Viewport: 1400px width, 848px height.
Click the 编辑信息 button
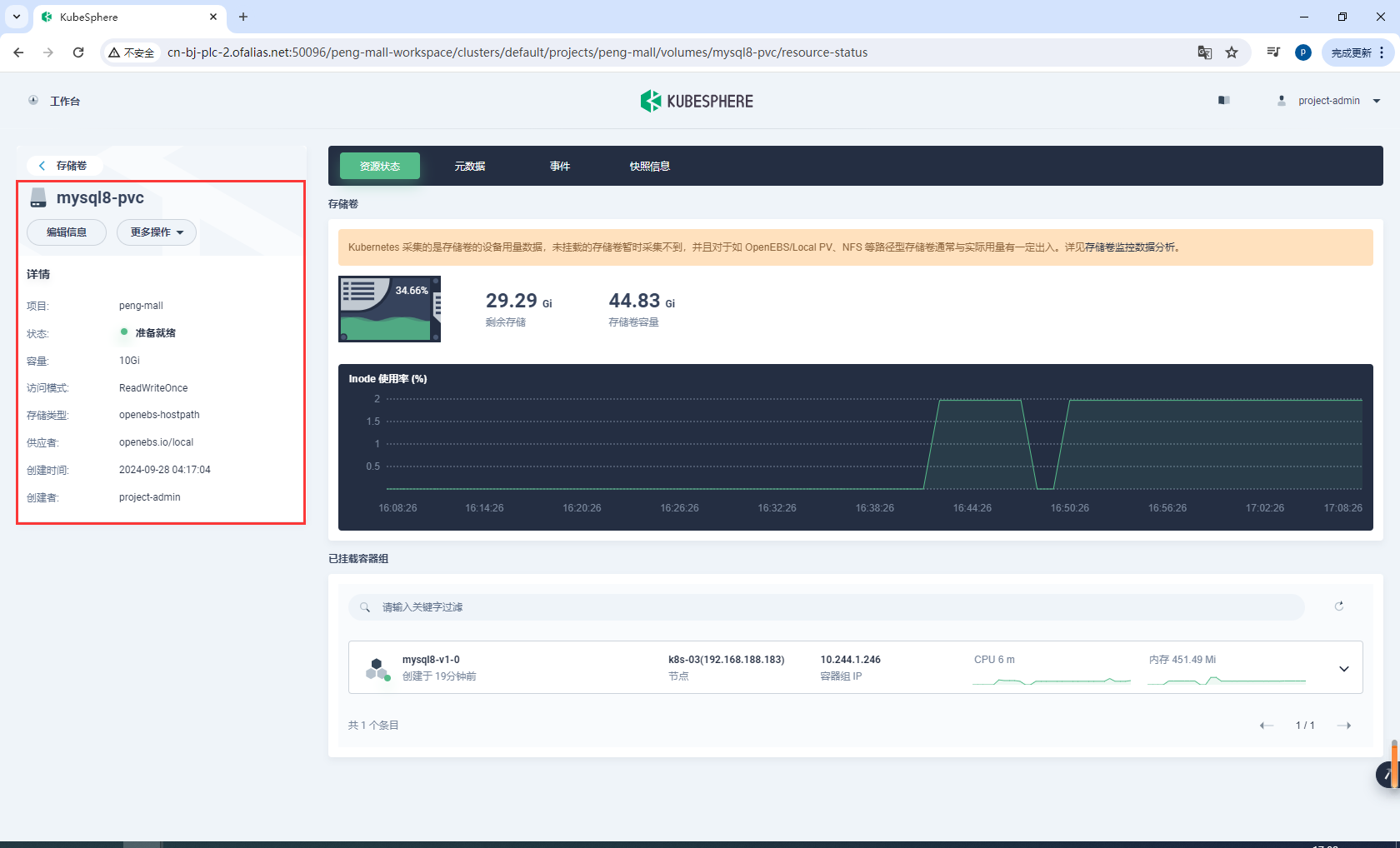click(x=67, y=232)
